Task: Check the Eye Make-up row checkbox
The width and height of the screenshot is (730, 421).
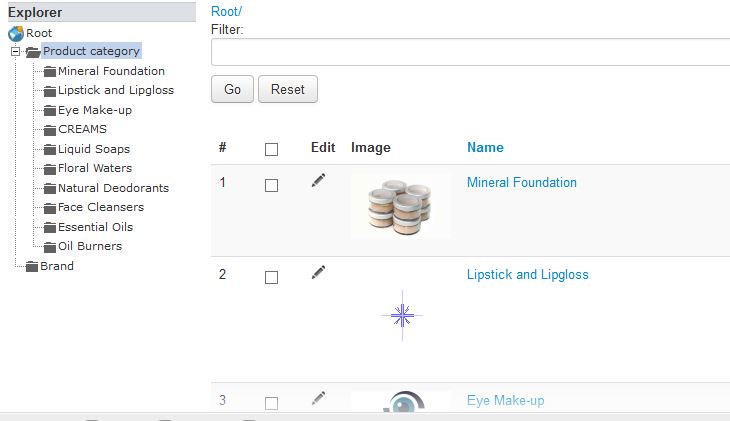Action: [271, 403]
